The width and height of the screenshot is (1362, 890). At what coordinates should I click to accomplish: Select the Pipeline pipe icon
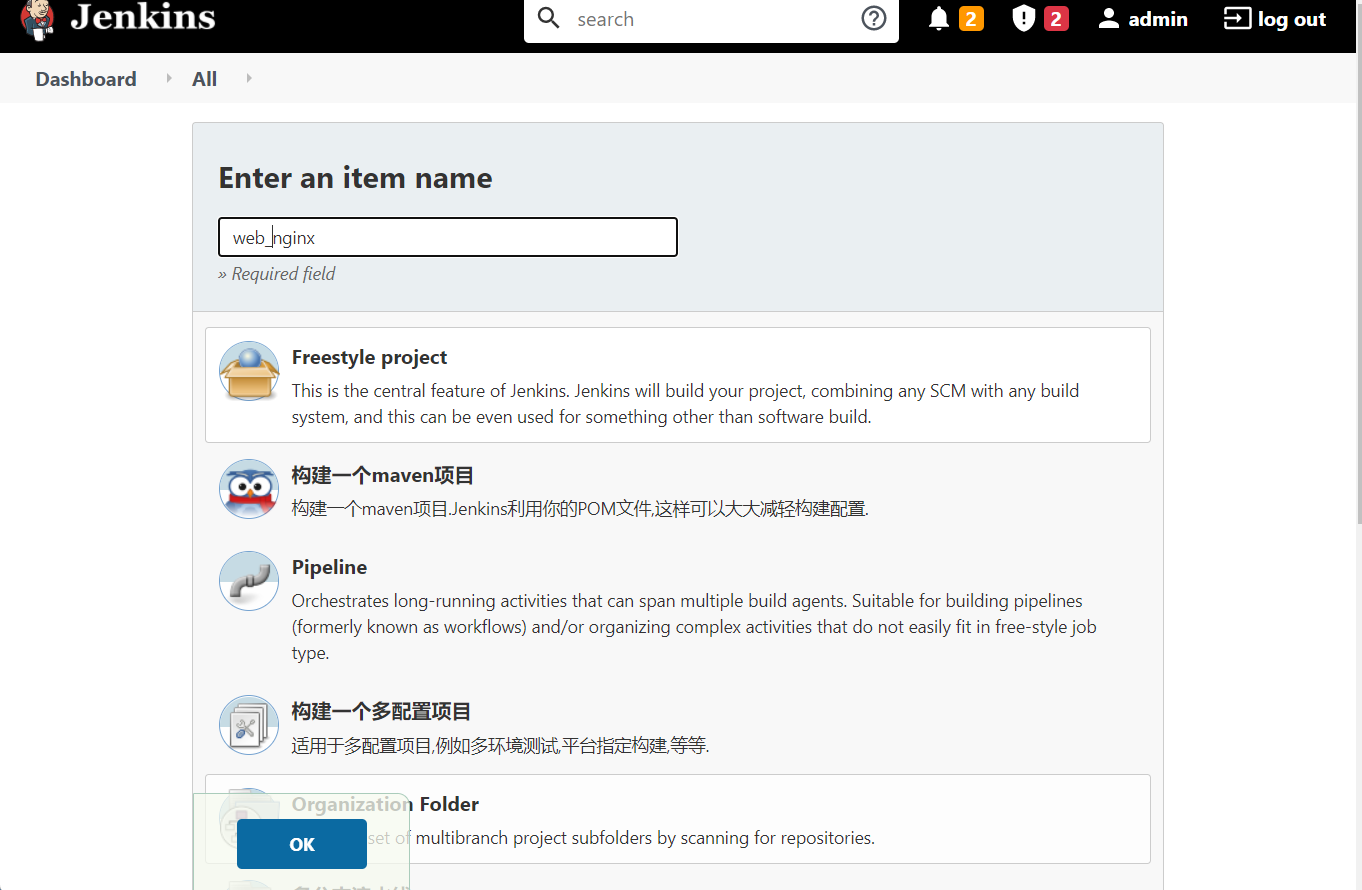(x=249, y=581)
